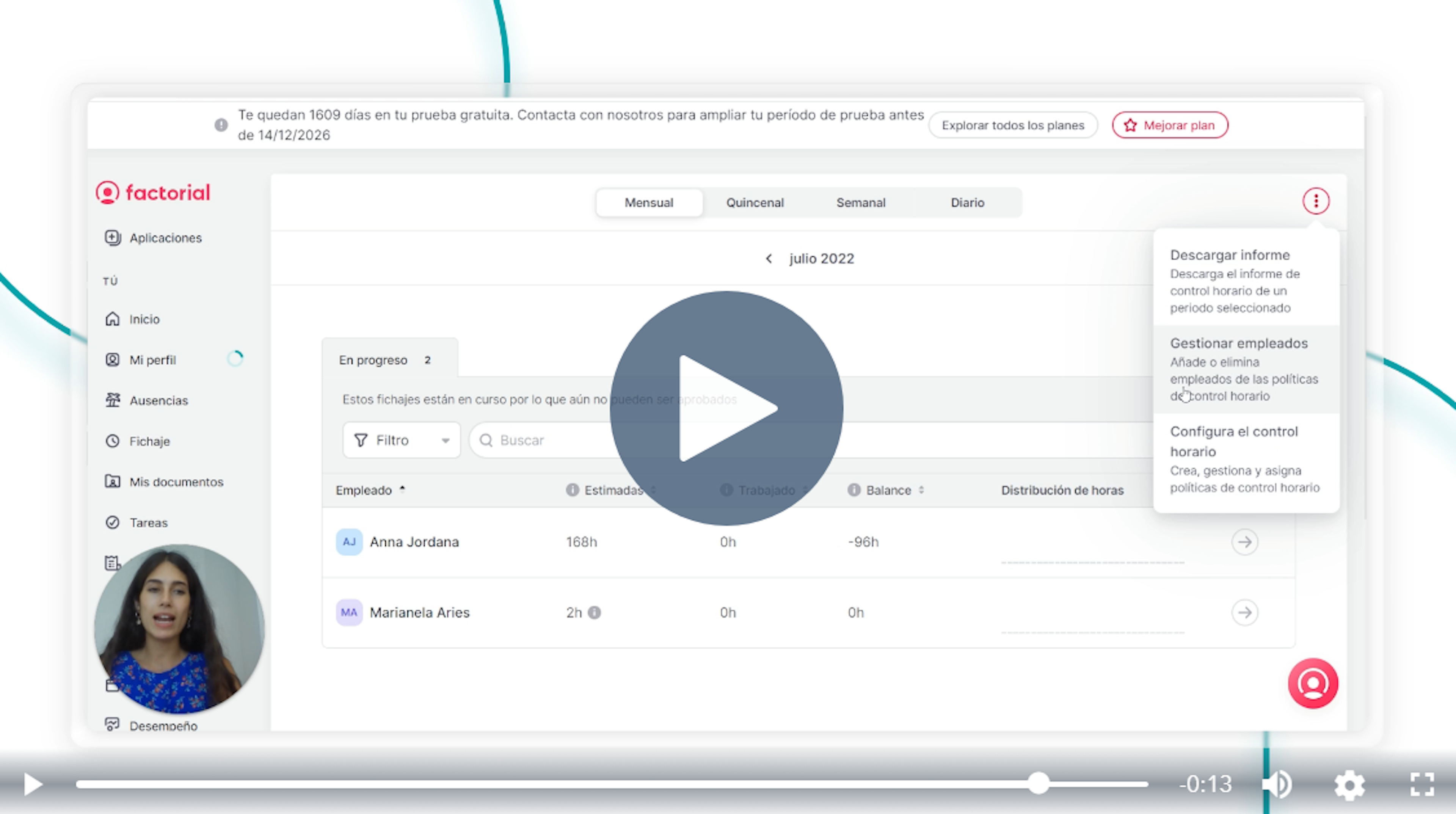Open the Filtro dropdown
This screenshot has height=814, width=1456.
coord(401,440)
